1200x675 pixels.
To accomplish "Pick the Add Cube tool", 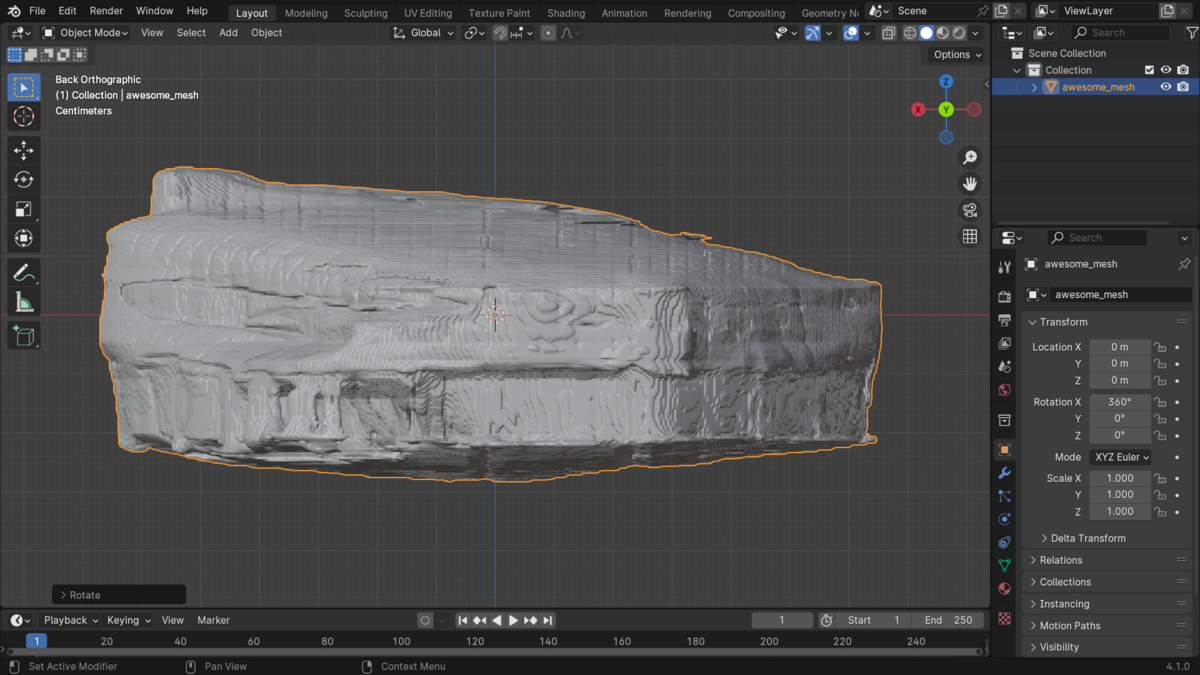I will tap(24, 336).
